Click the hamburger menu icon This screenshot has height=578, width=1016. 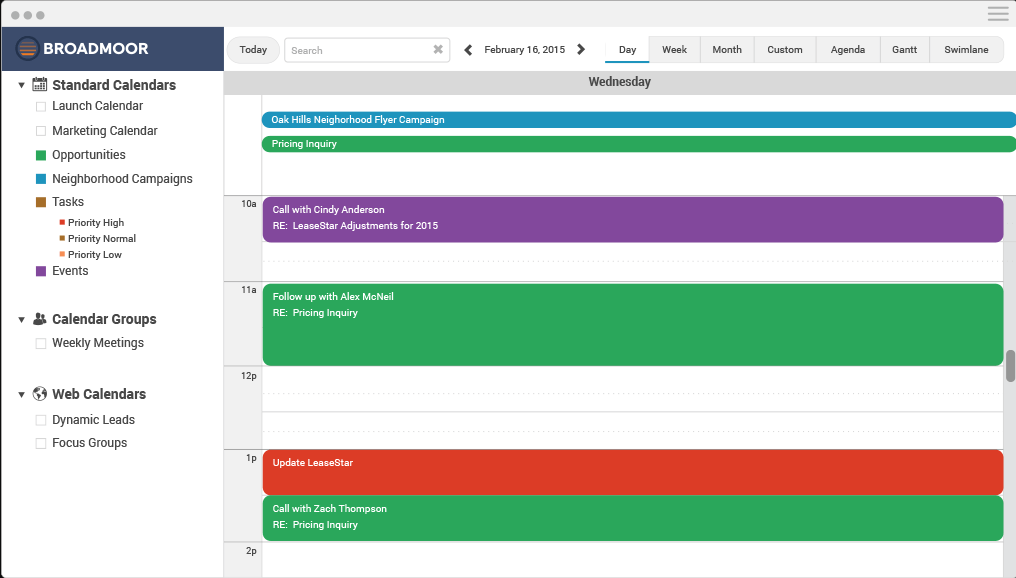click(997, 14)
